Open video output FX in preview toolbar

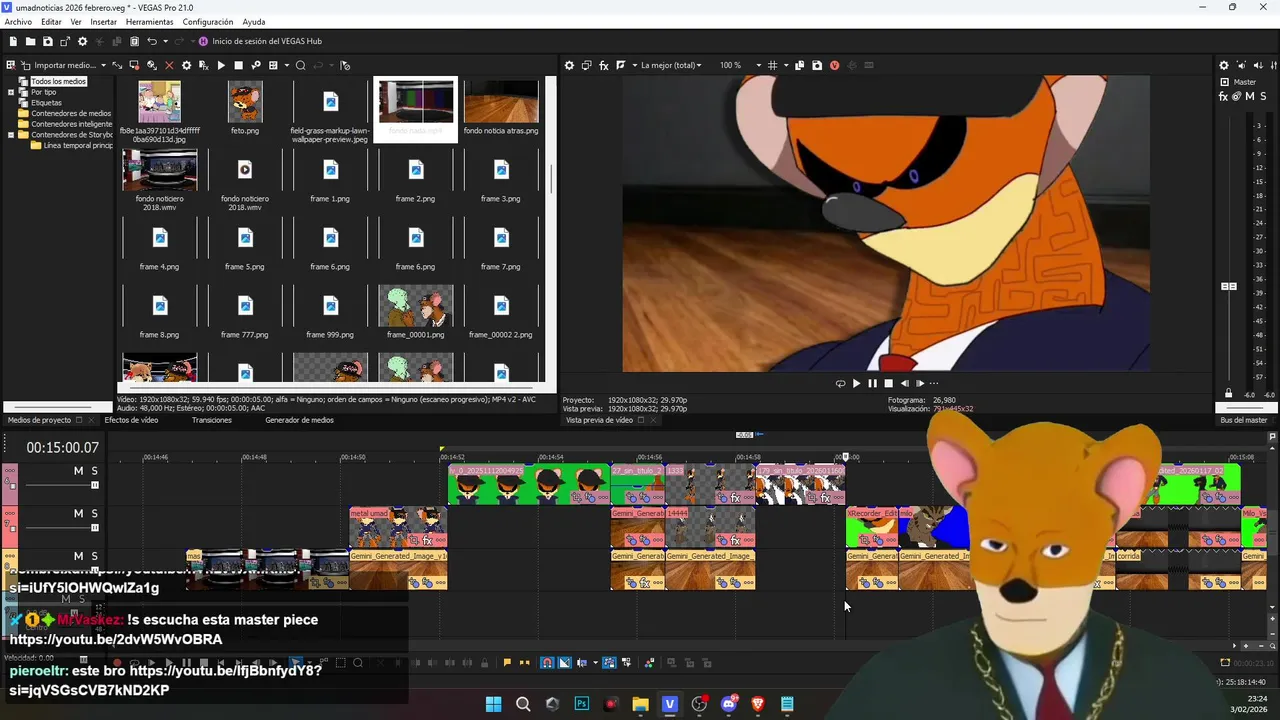tap(603, 65)
